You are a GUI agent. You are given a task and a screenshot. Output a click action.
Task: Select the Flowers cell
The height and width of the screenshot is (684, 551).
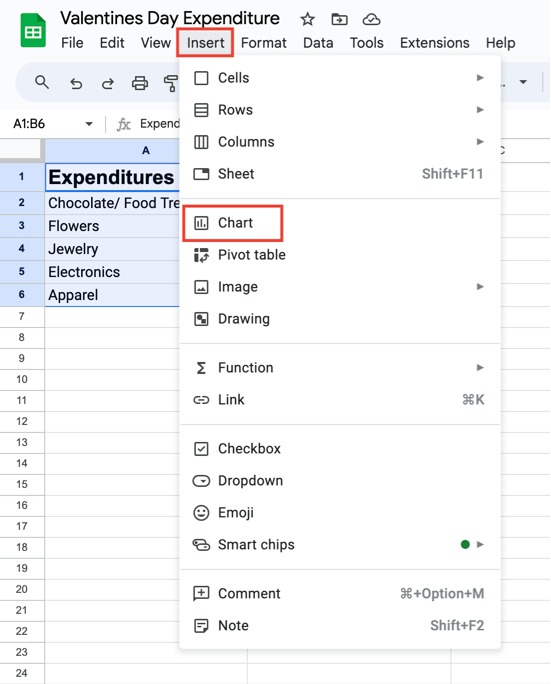pos(112,226)
